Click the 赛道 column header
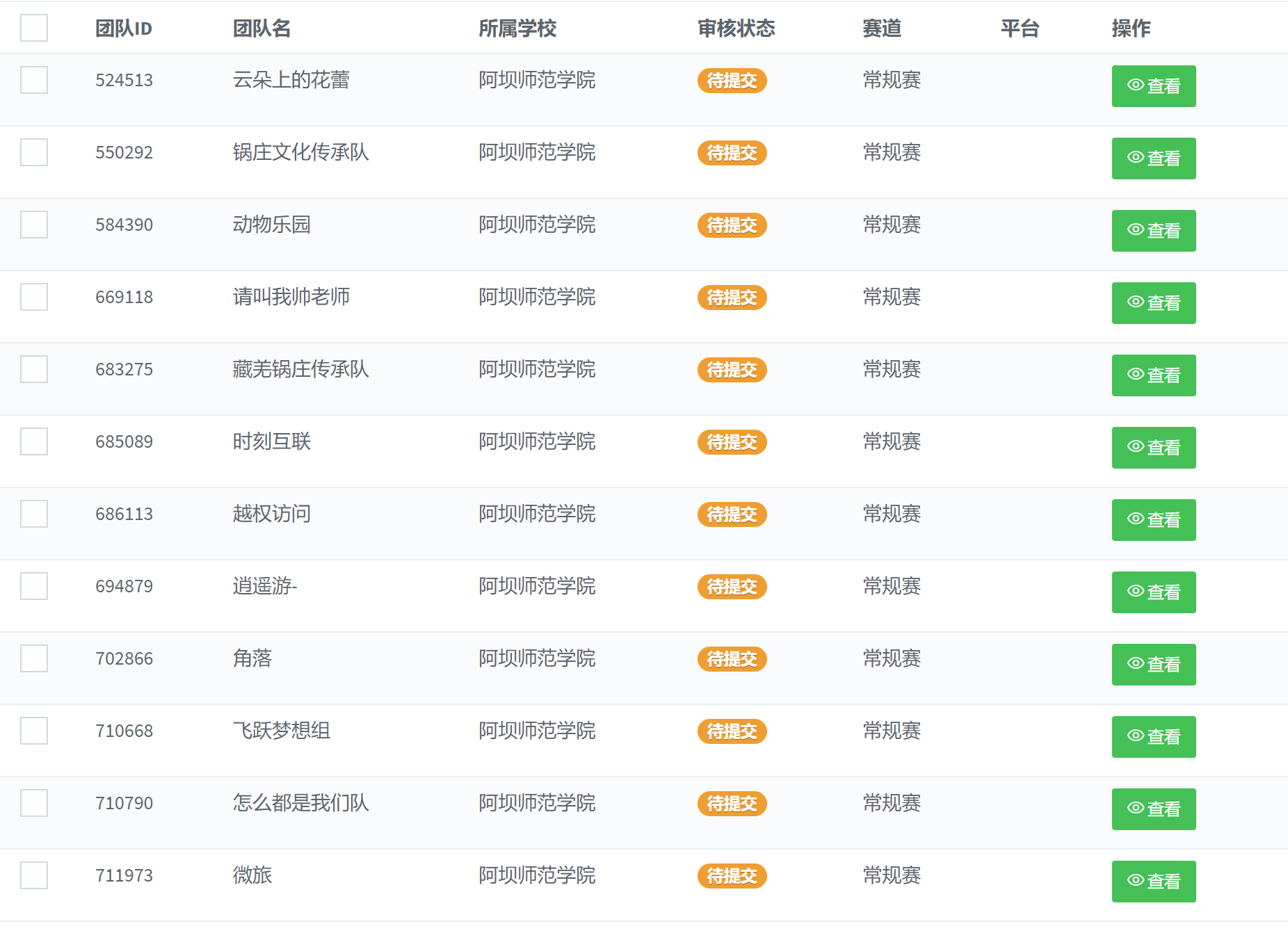1288x949 pixels. point(882,29)
